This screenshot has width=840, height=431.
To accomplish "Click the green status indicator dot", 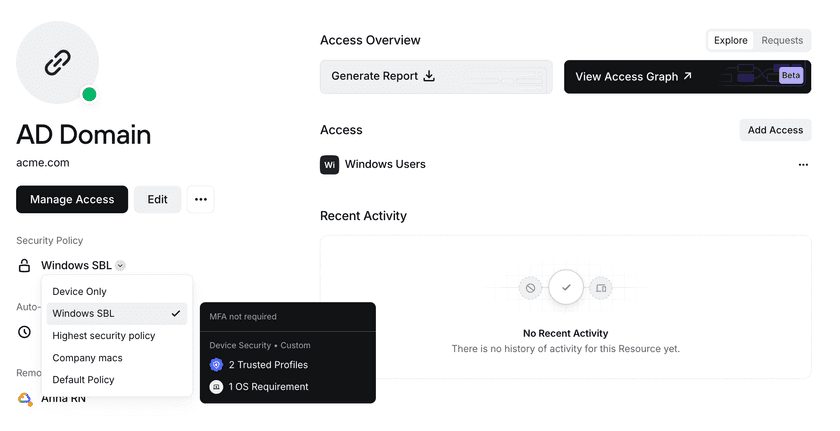I will [89, 95].
